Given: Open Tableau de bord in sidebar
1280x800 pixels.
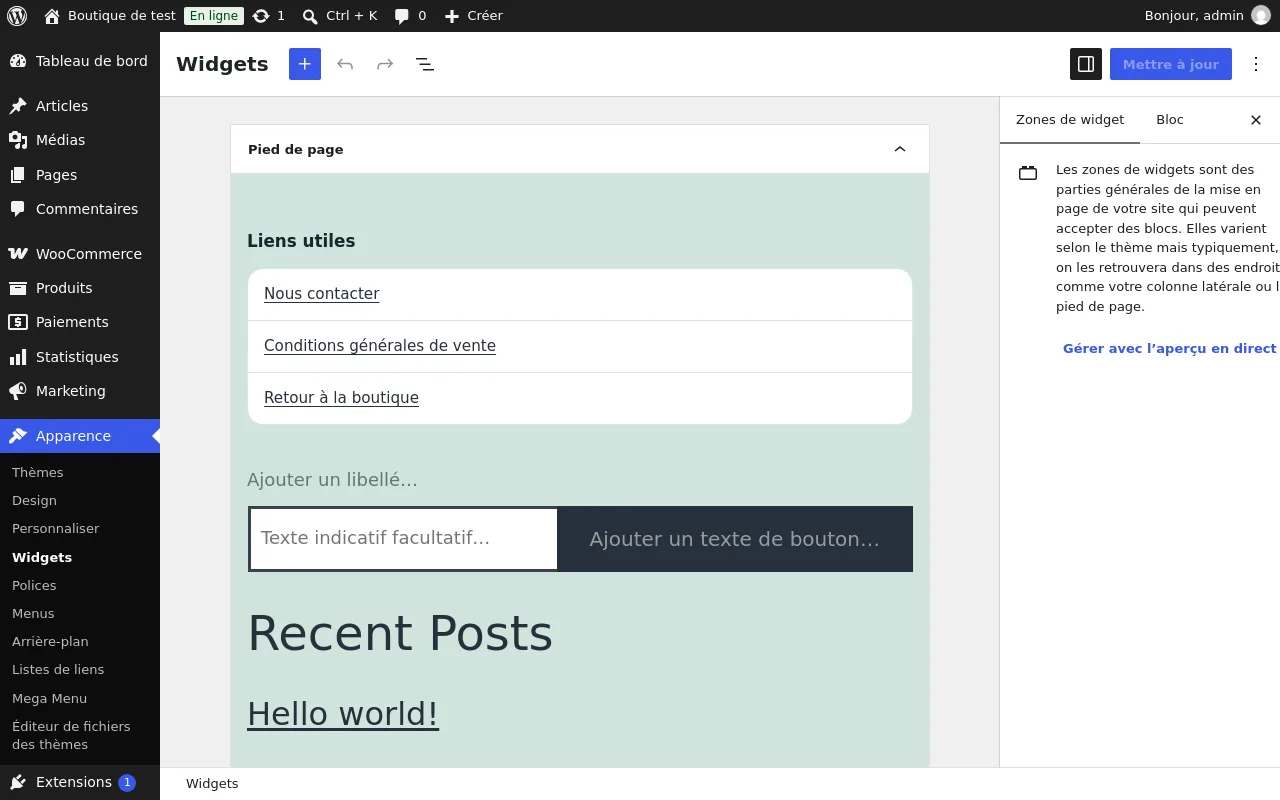Looking at the screenshot, I should [x=80, y=61].
